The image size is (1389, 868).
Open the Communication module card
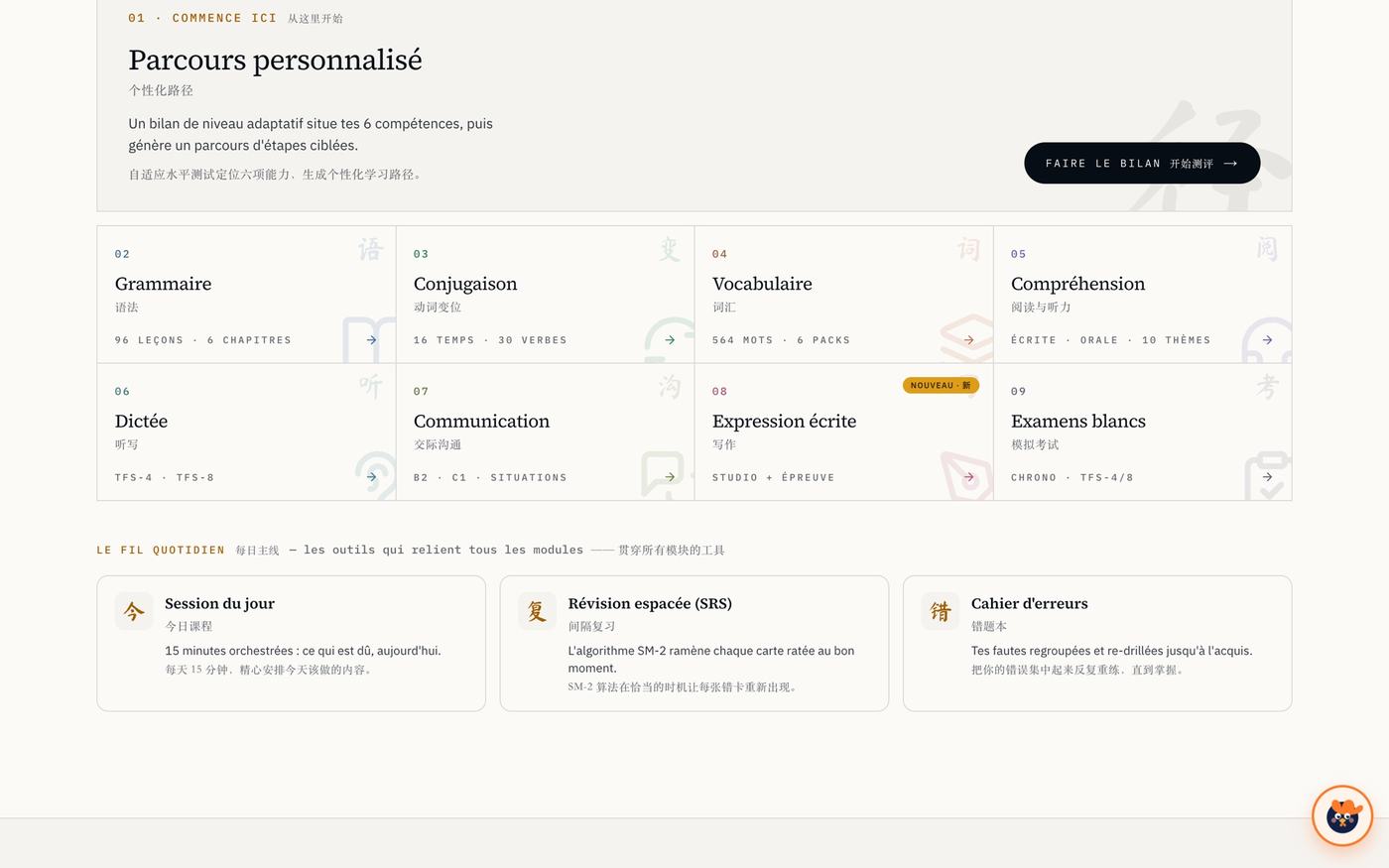pos(545,432)
